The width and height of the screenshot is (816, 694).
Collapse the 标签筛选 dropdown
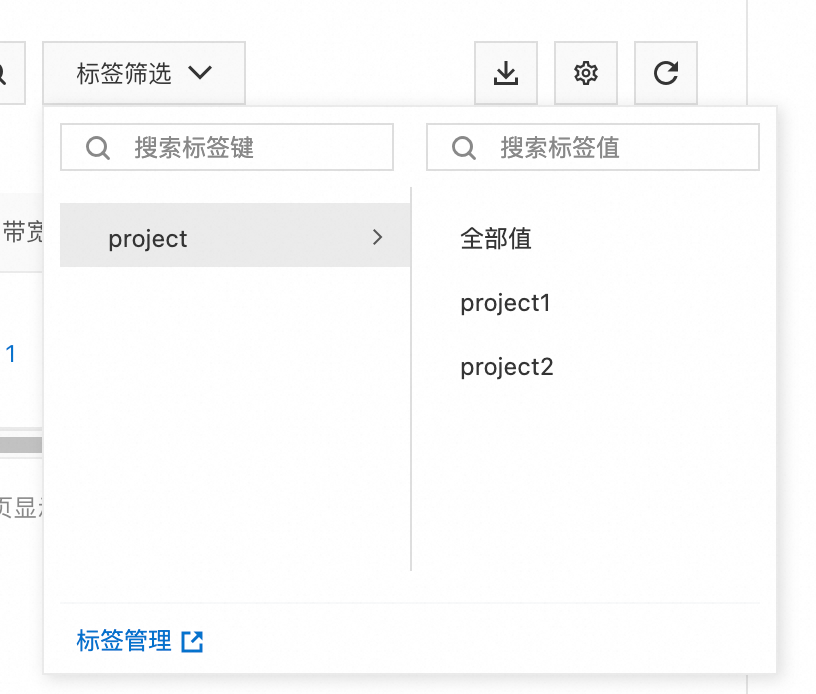coord(144,73)
